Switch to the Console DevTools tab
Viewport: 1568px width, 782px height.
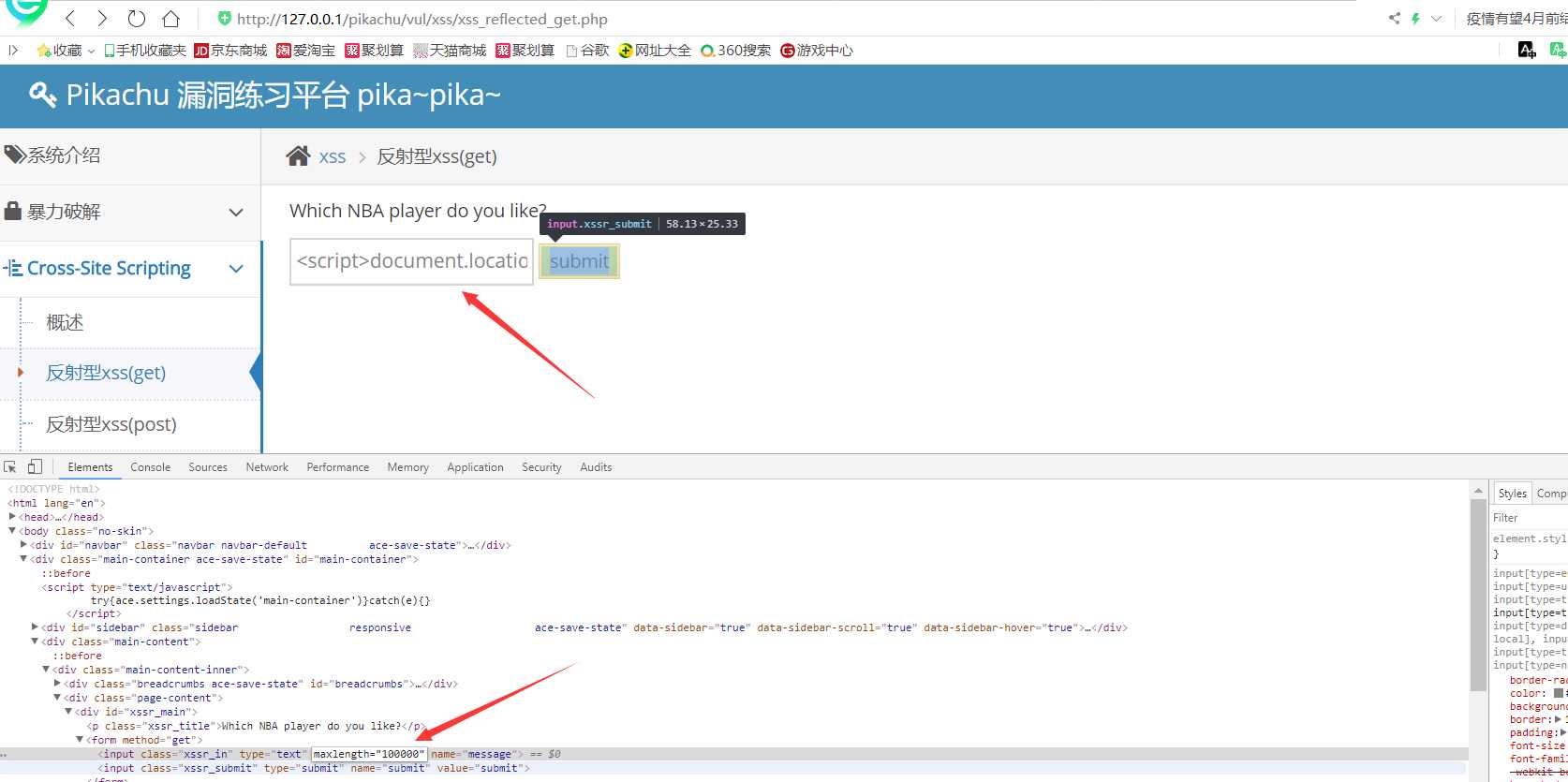[x=151, y=467]
